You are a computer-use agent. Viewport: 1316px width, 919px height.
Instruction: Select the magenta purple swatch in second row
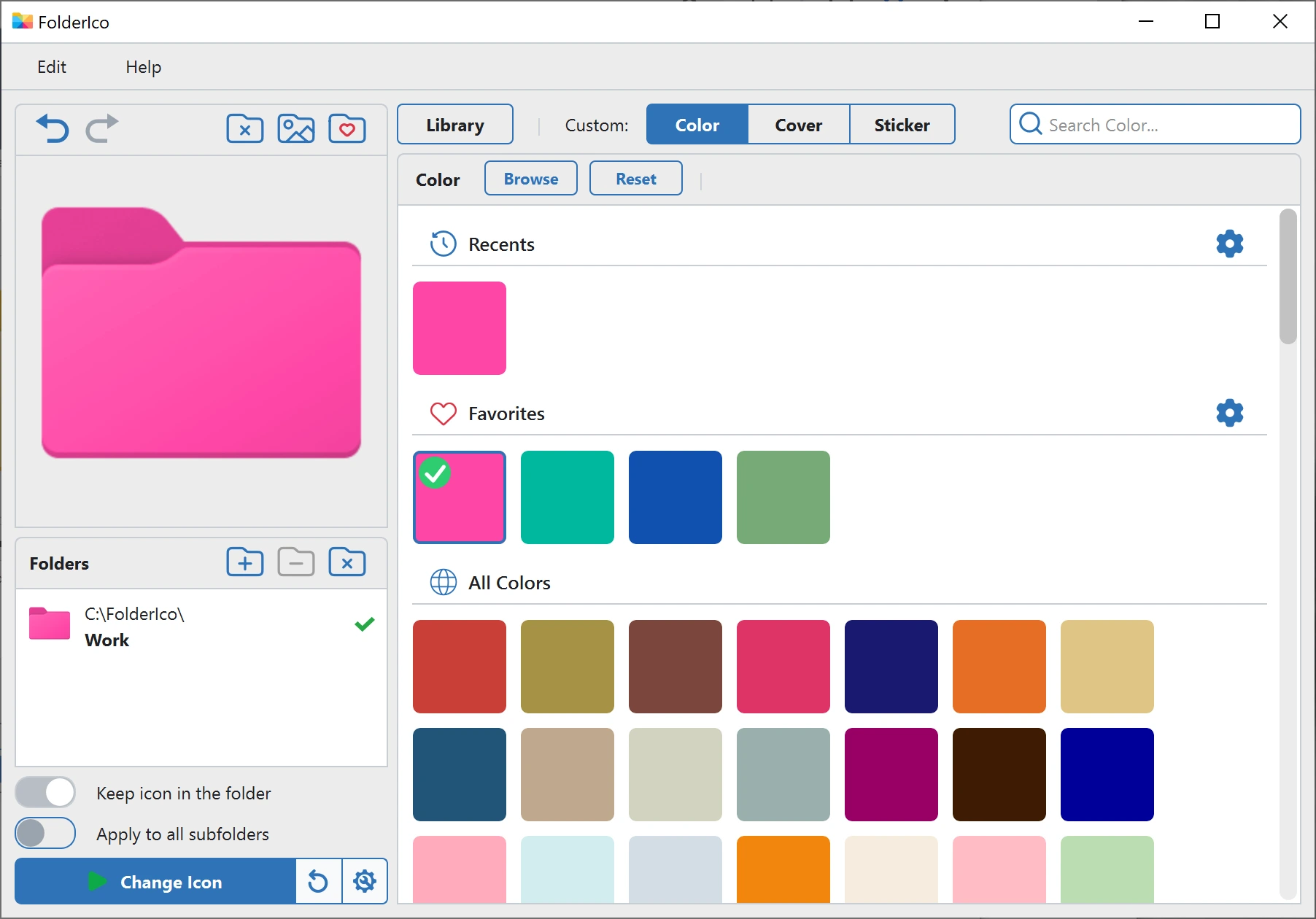coord(891,775)
